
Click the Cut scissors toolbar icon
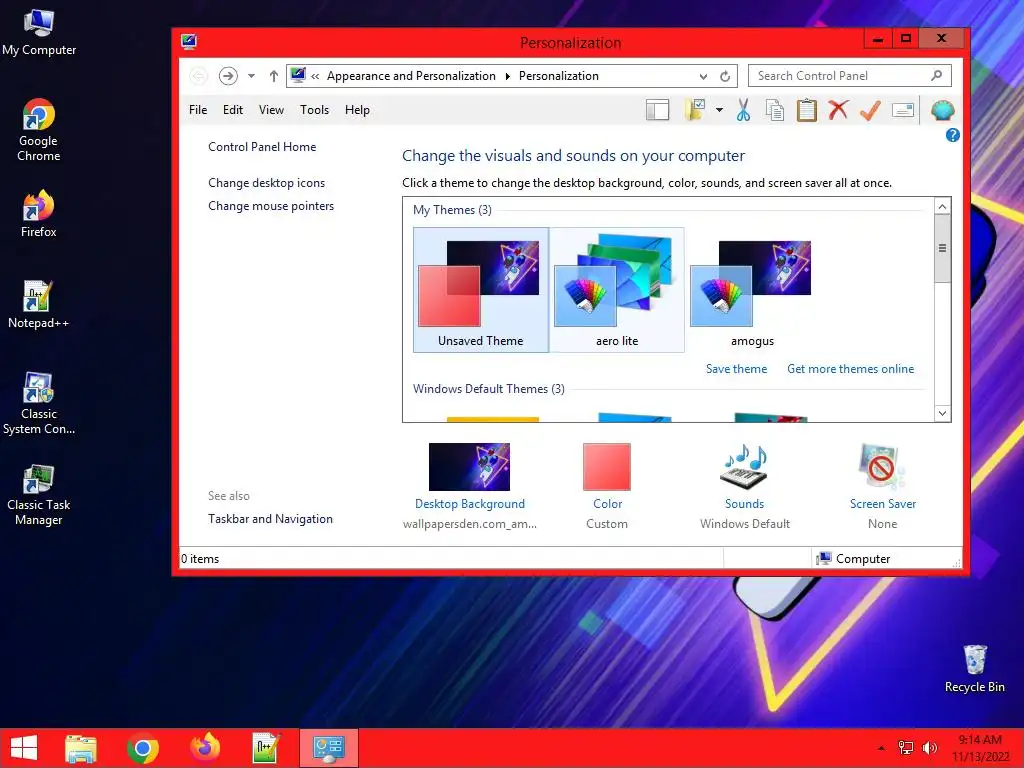pos(743,110)
